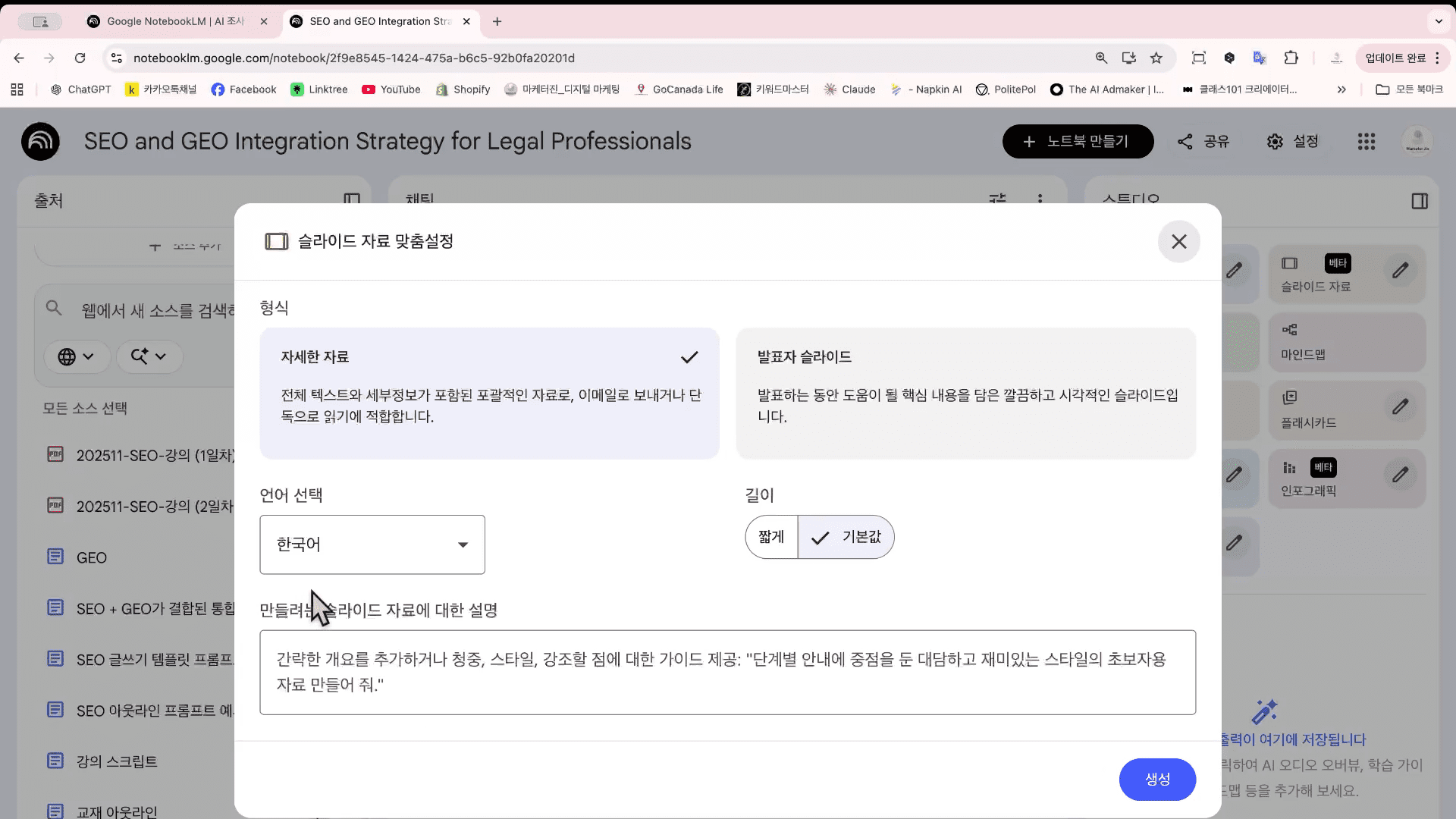
Task: Open the 설정 gear settings
Action: [x=1293, y=142]
